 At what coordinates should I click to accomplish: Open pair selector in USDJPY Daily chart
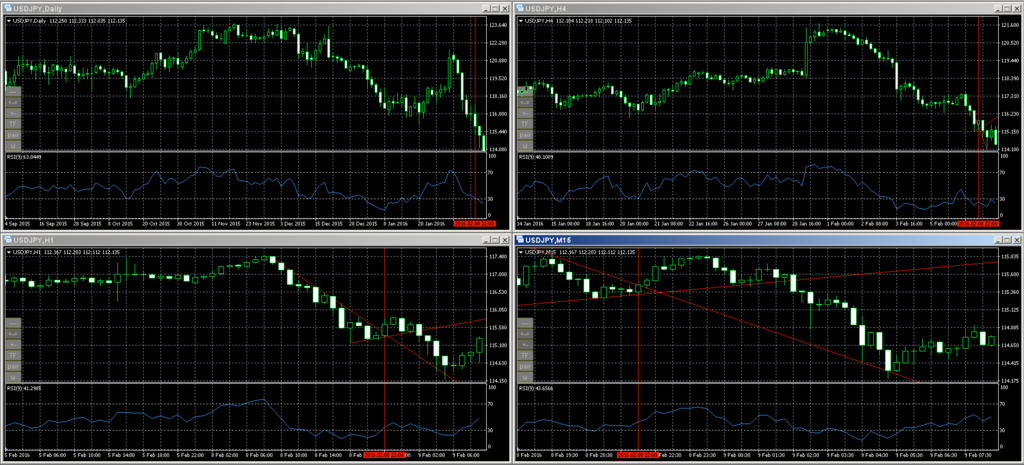(x=13, y=135)
